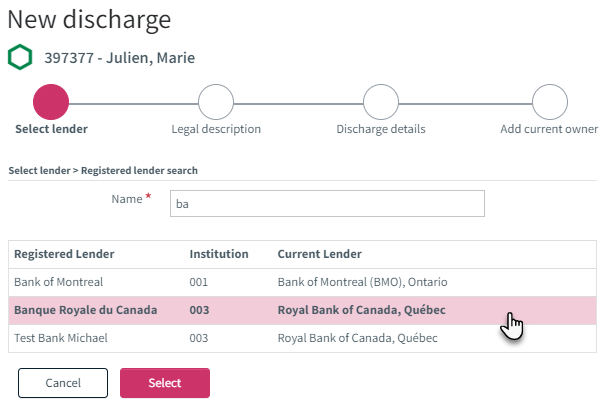Image resolution: width=601 pixels, height=402 pixels.
Task: Focus the Name search input field
Action: (x=327, y=203)
